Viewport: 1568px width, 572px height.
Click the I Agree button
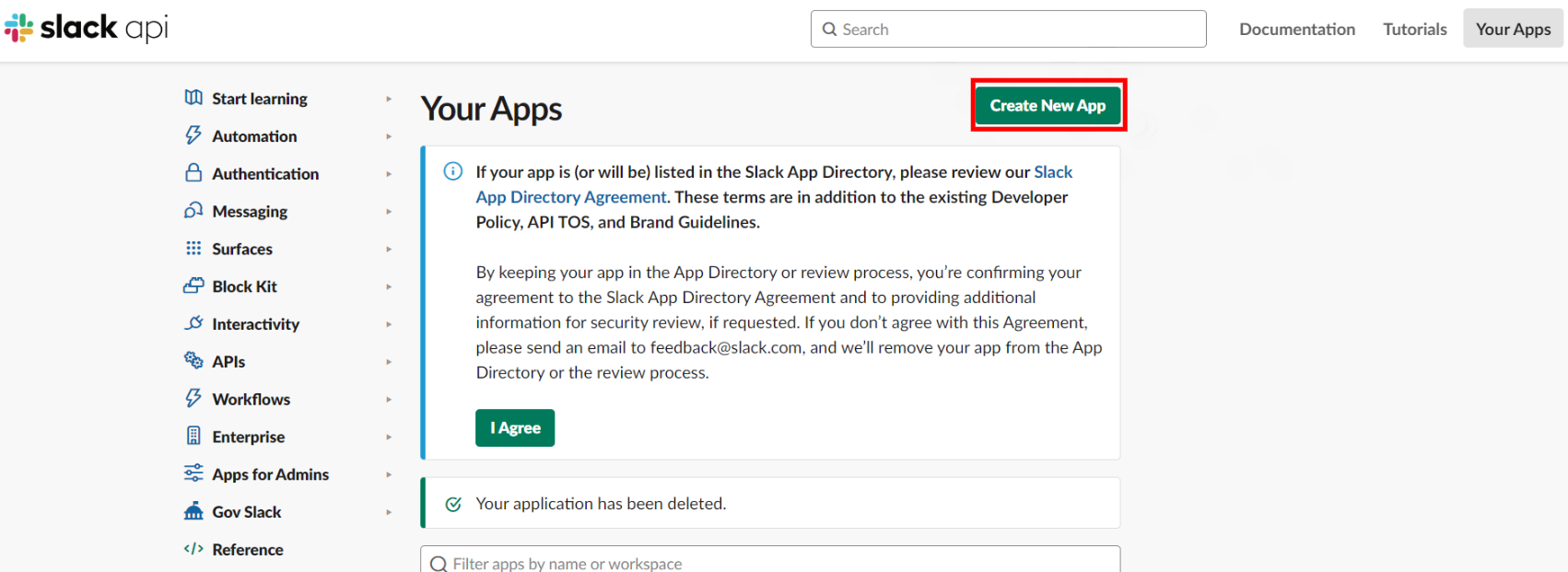tap(515, 427)
